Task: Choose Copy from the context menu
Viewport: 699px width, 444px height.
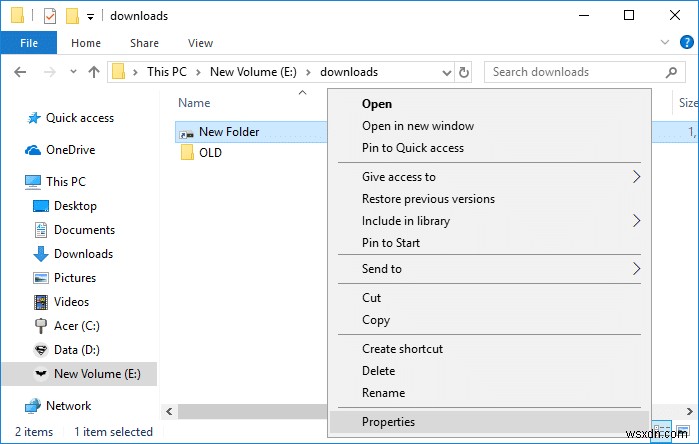Action: [x=489, y=320]
